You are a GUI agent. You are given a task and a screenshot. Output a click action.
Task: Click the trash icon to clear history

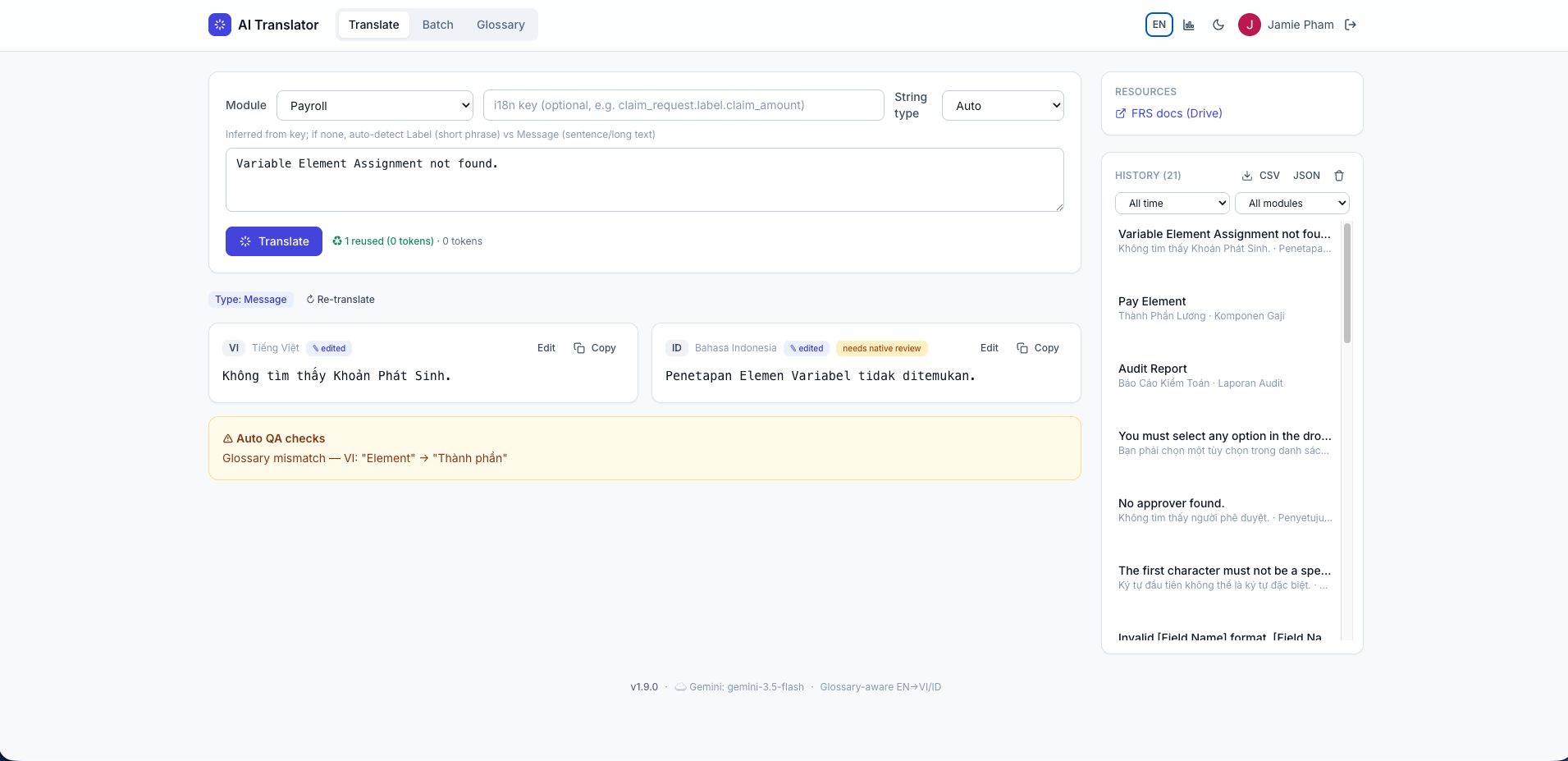[x=1339, y=176]
